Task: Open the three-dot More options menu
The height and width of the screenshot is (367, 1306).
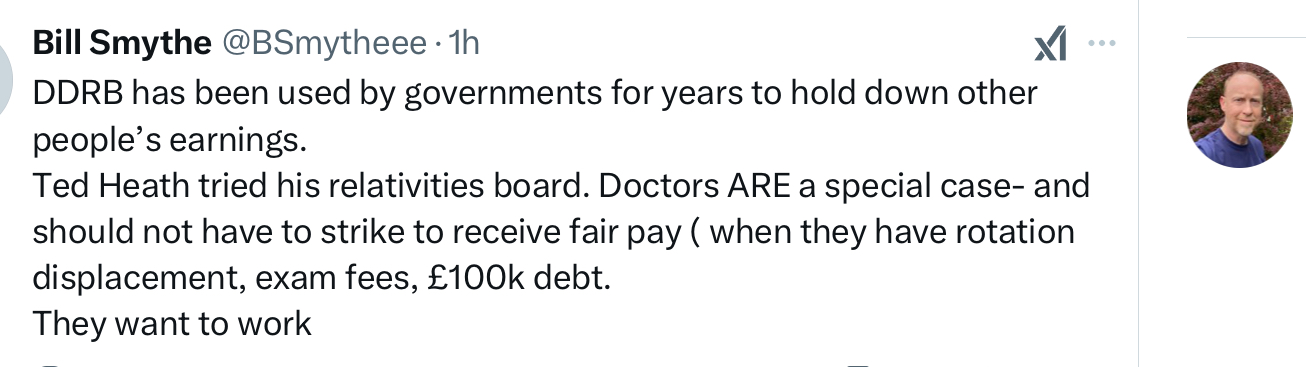Action: coord(1101,44)
